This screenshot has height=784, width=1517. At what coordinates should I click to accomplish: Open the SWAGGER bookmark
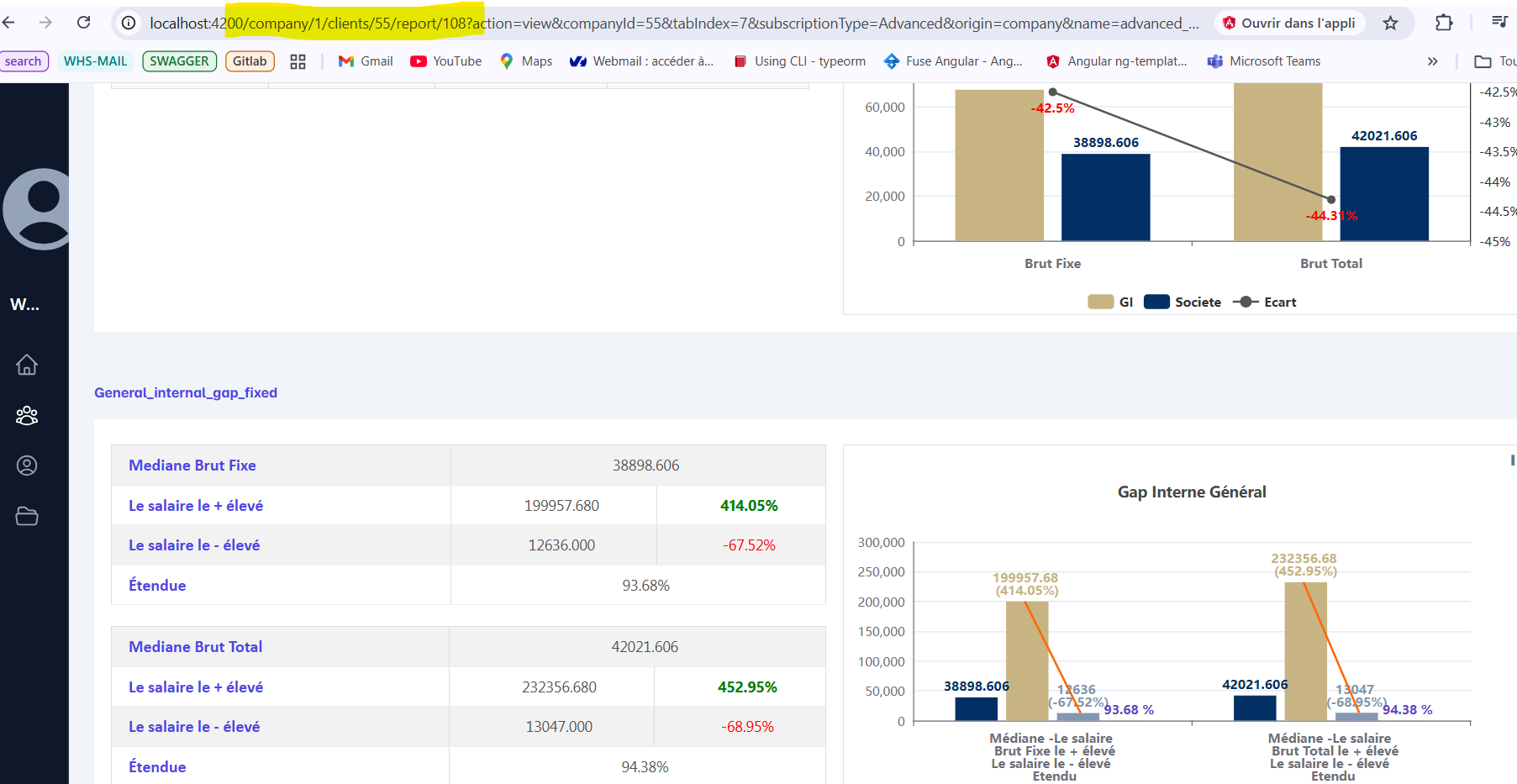click(x=179, y=61)
